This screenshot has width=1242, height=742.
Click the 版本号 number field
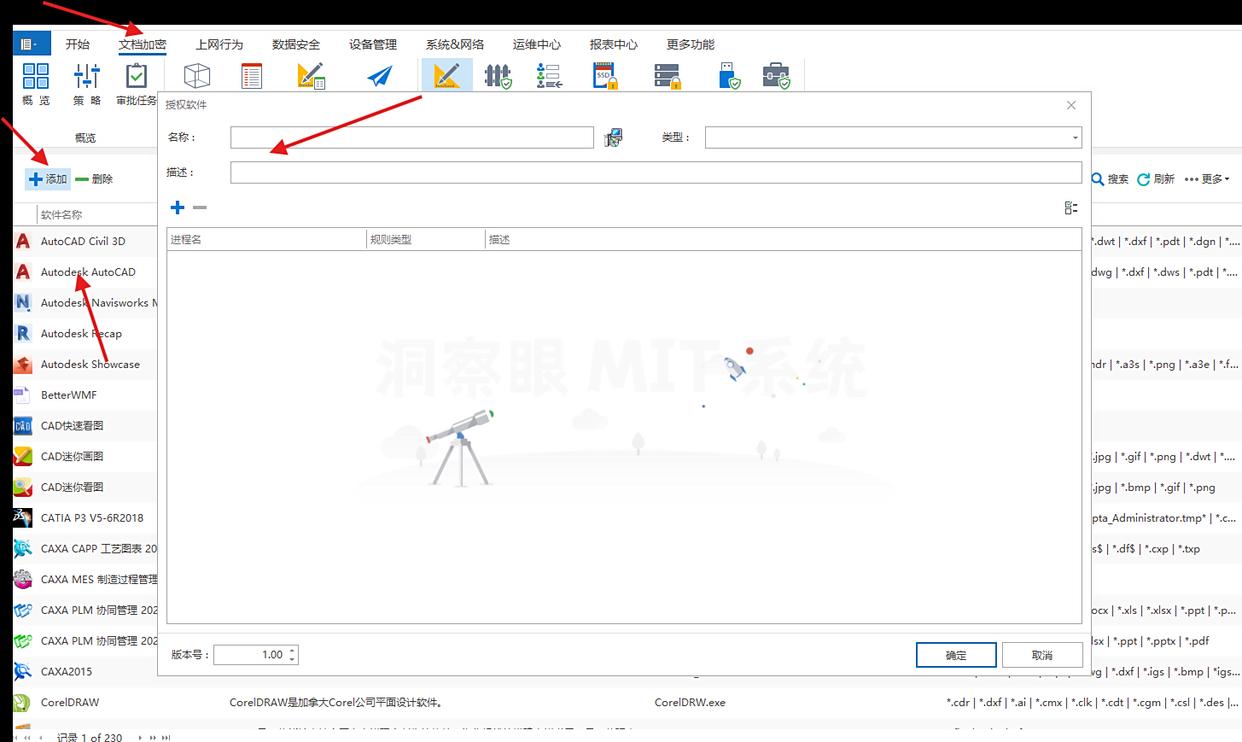[256, 655]
